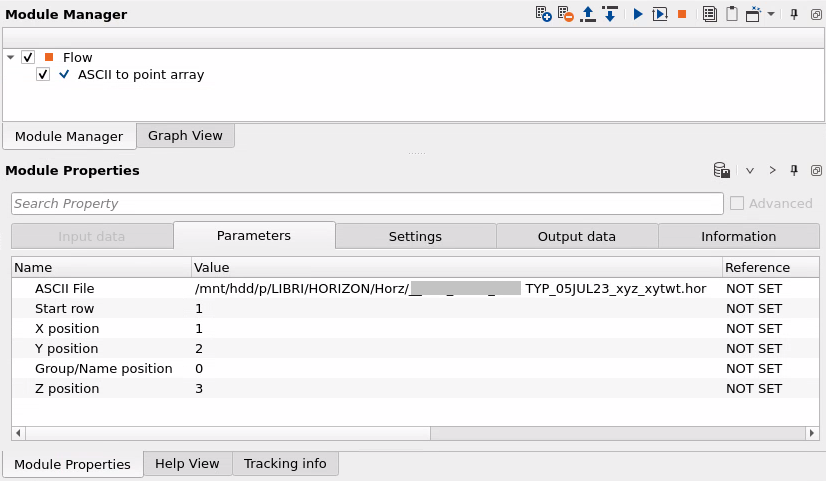This screenshot has height=481, width=828.
Task: Move the module up with the arrow icon
Action: 588,14
